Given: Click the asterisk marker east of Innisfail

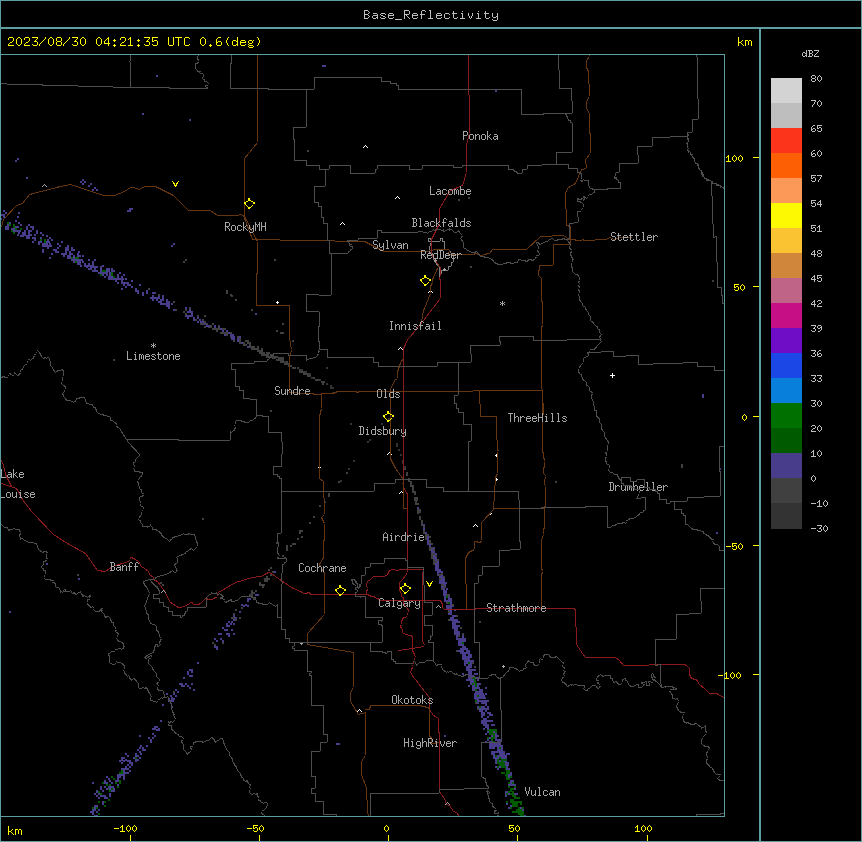Looking at the screenshot, I should 502,303.
